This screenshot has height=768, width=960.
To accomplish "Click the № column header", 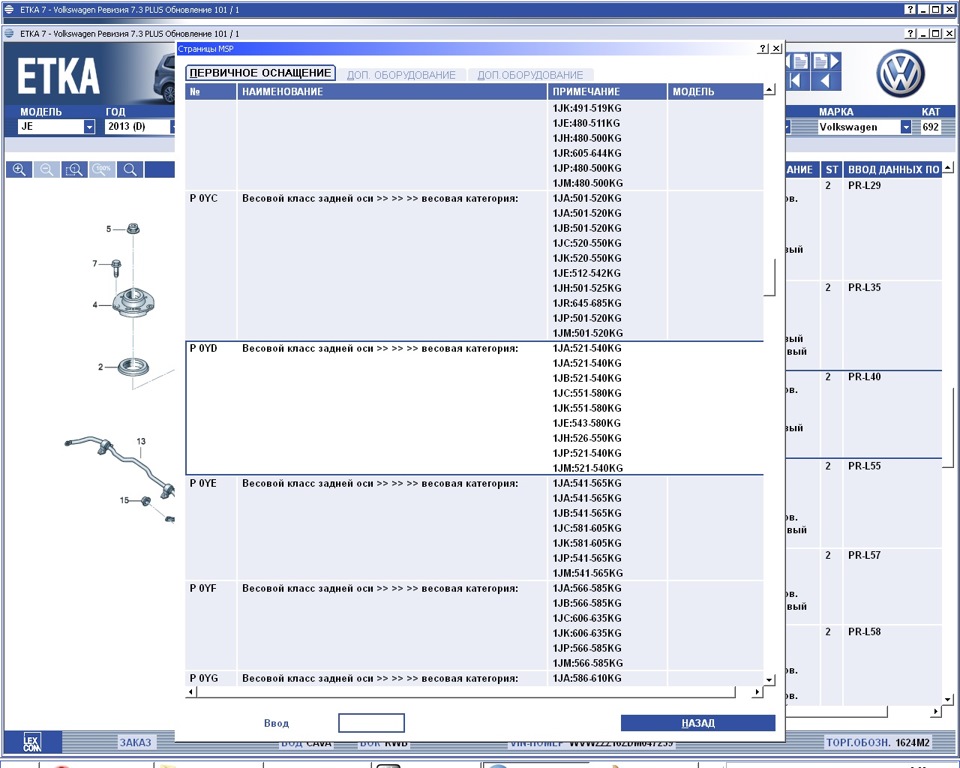I will coord(211,92).
